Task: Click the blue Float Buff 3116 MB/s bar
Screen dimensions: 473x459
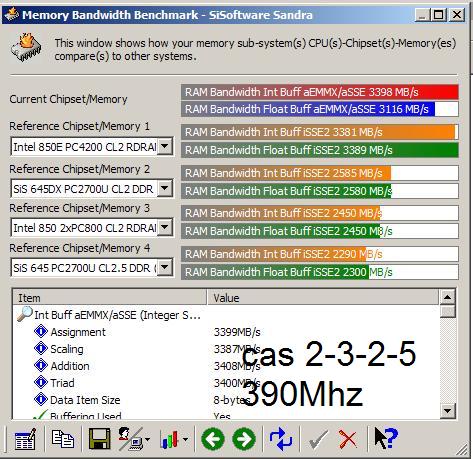Action: (x=320, y=109)
